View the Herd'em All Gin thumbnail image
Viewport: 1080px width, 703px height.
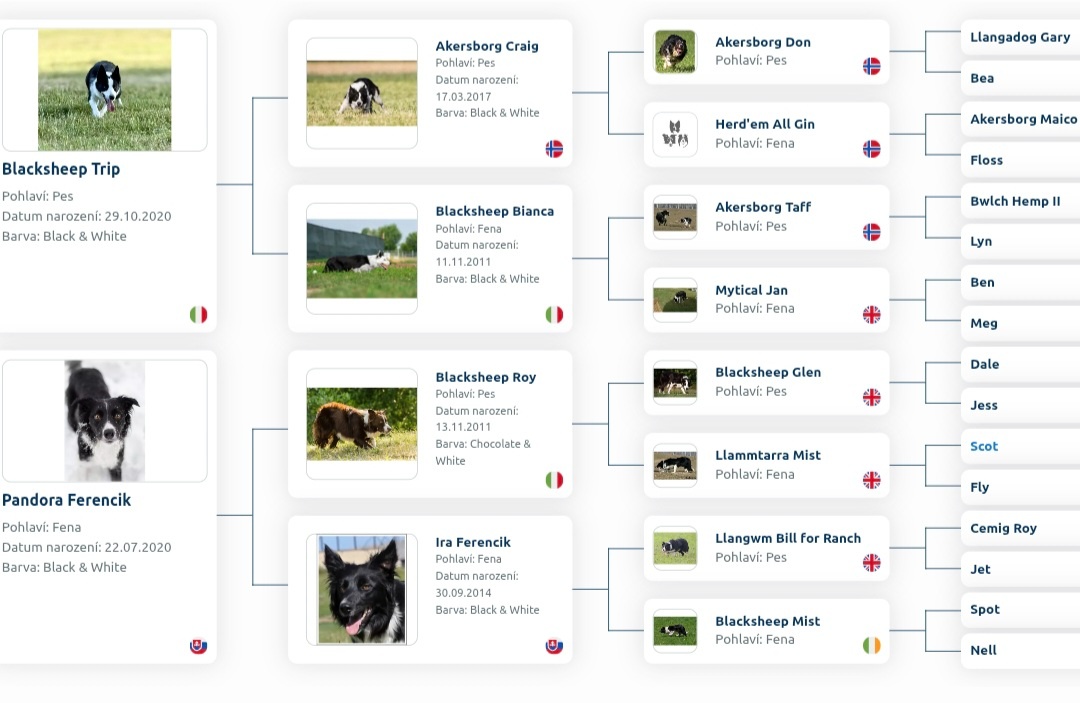point(675,134)
